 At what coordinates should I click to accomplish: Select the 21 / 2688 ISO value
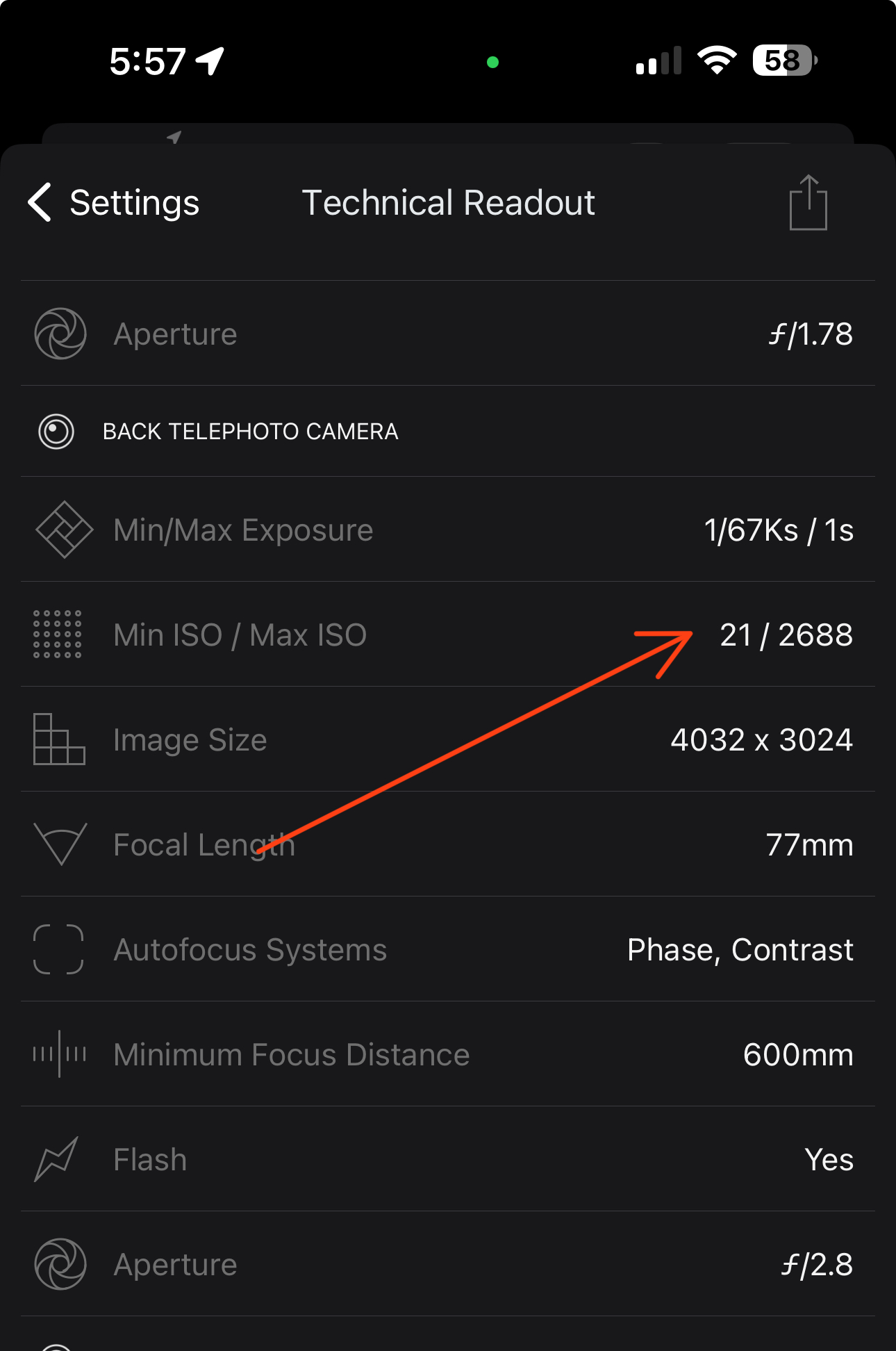click(x=786, y=634)
